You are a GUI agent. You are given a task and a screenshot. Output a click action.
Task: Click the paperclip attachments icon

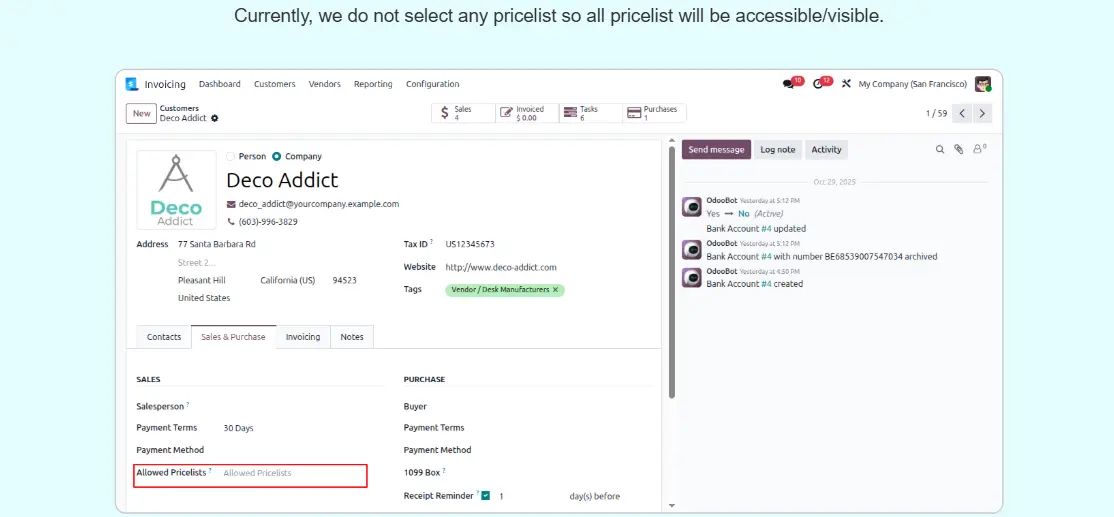coord(958,149)
